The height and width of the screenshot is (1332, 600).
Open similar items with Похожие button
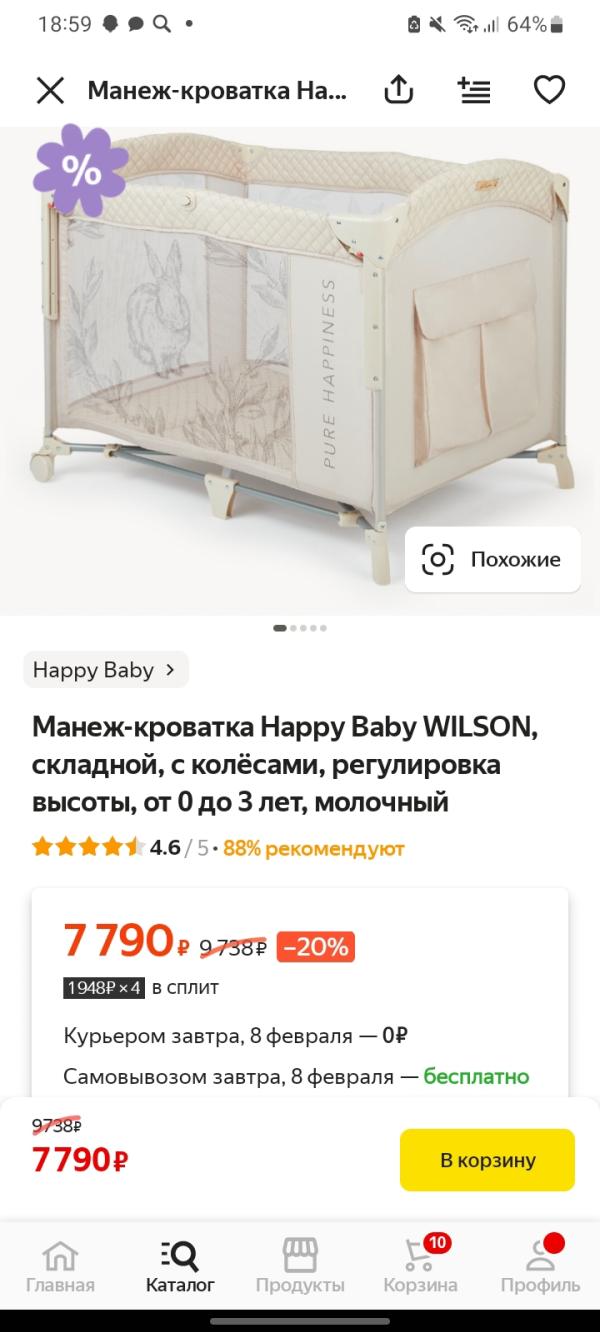492,559
